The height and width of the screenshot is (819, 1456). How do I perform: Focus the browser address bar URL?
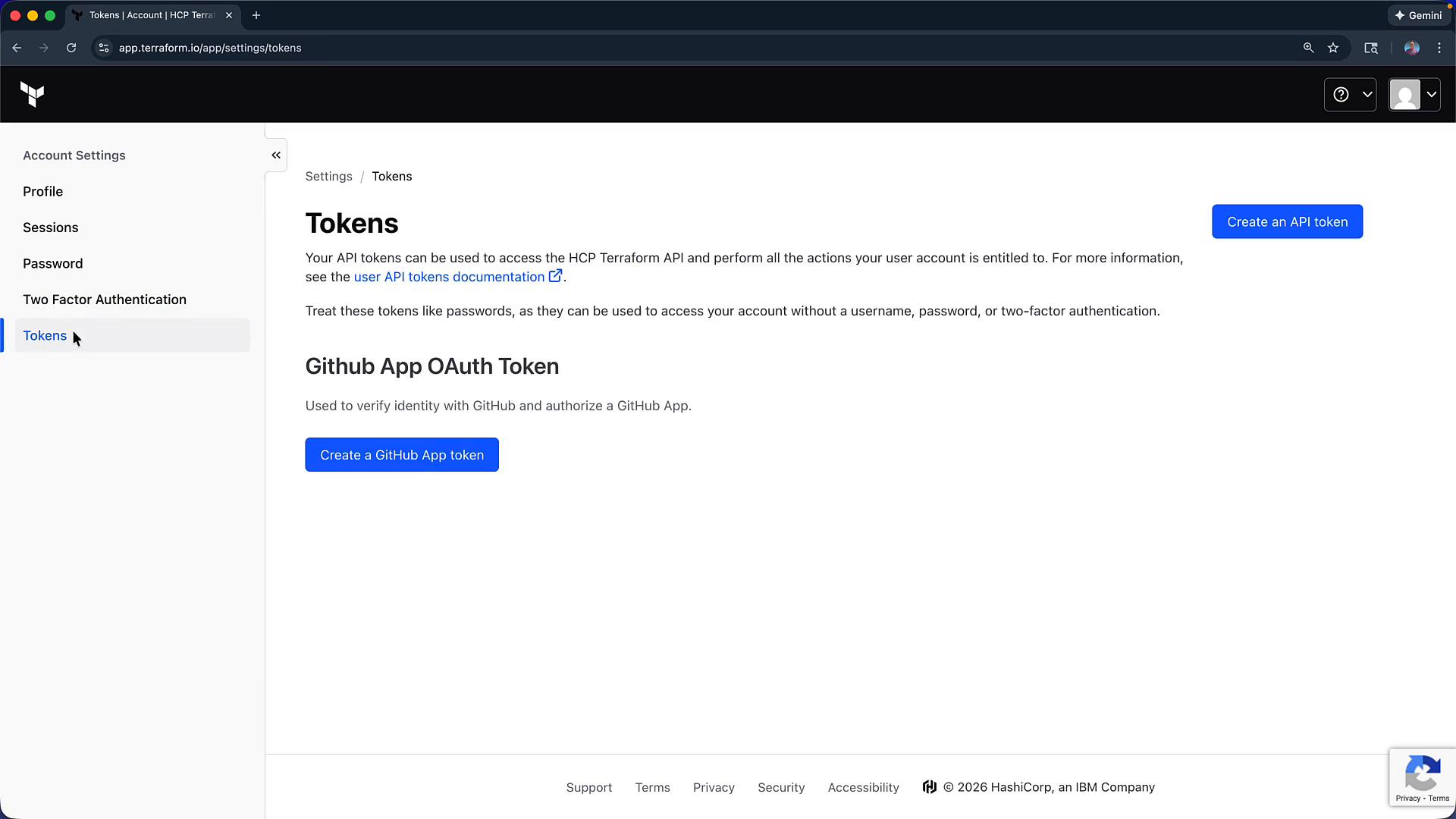click(210, 48)
